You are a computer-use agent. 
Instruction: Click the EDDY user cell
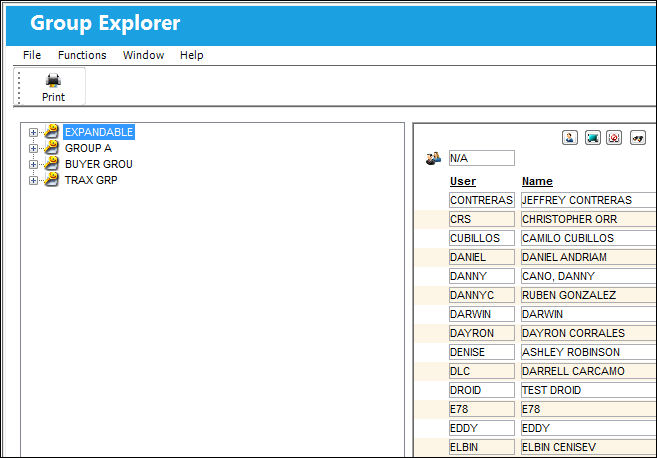[x=482, y=428]
